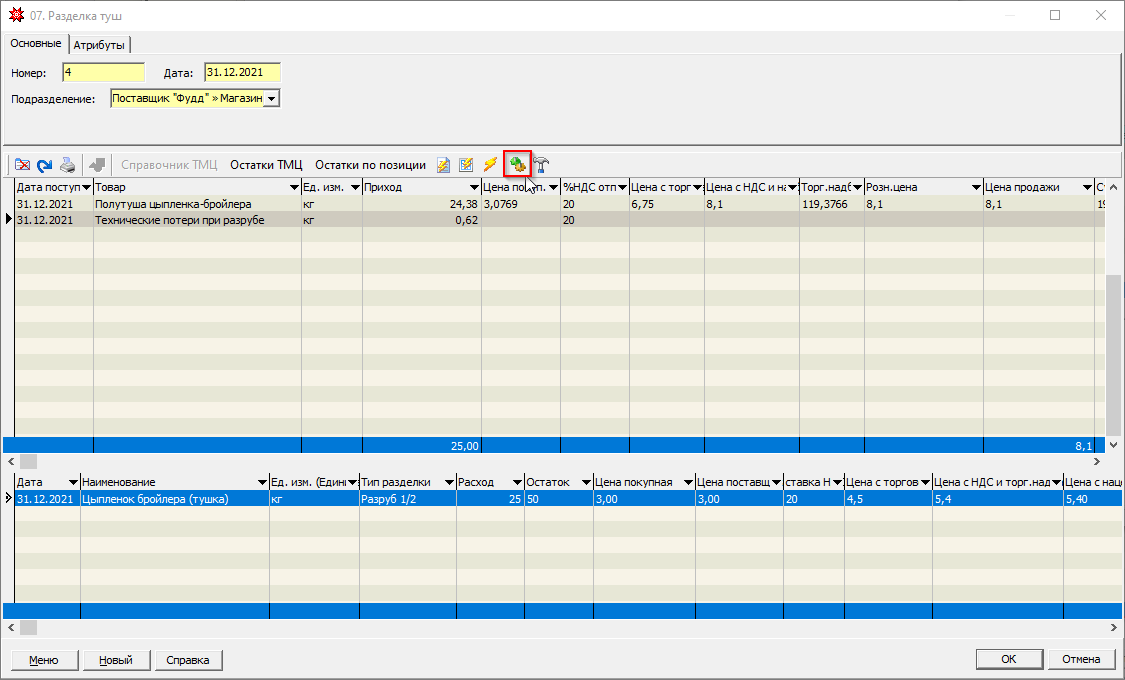Click the Отмена button
The width and height of the screenshot is (1125, 680).
(1081, 660)
